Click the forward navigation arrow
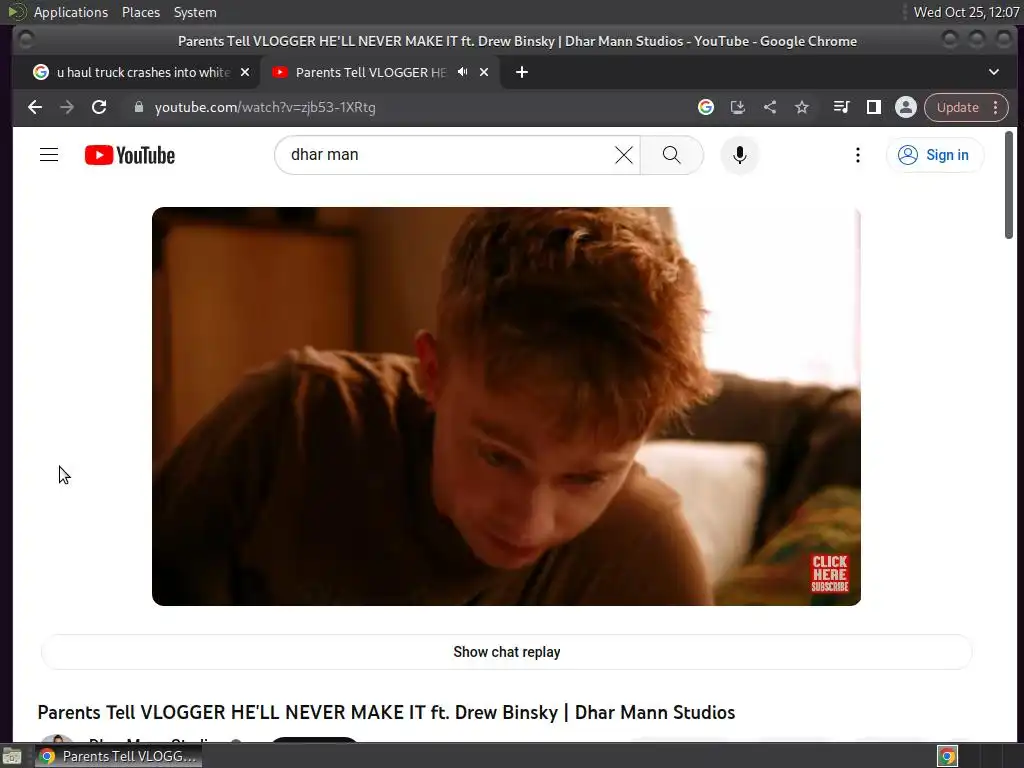This screenshot has height=768, width=1024. [67, 107]
